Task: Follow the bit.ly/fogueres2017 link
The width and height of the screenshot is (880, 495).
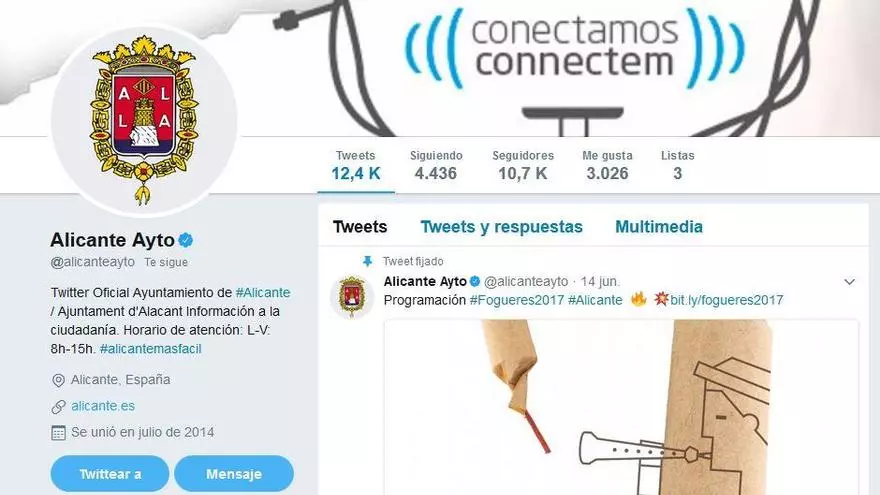Action: coord(727,300)
